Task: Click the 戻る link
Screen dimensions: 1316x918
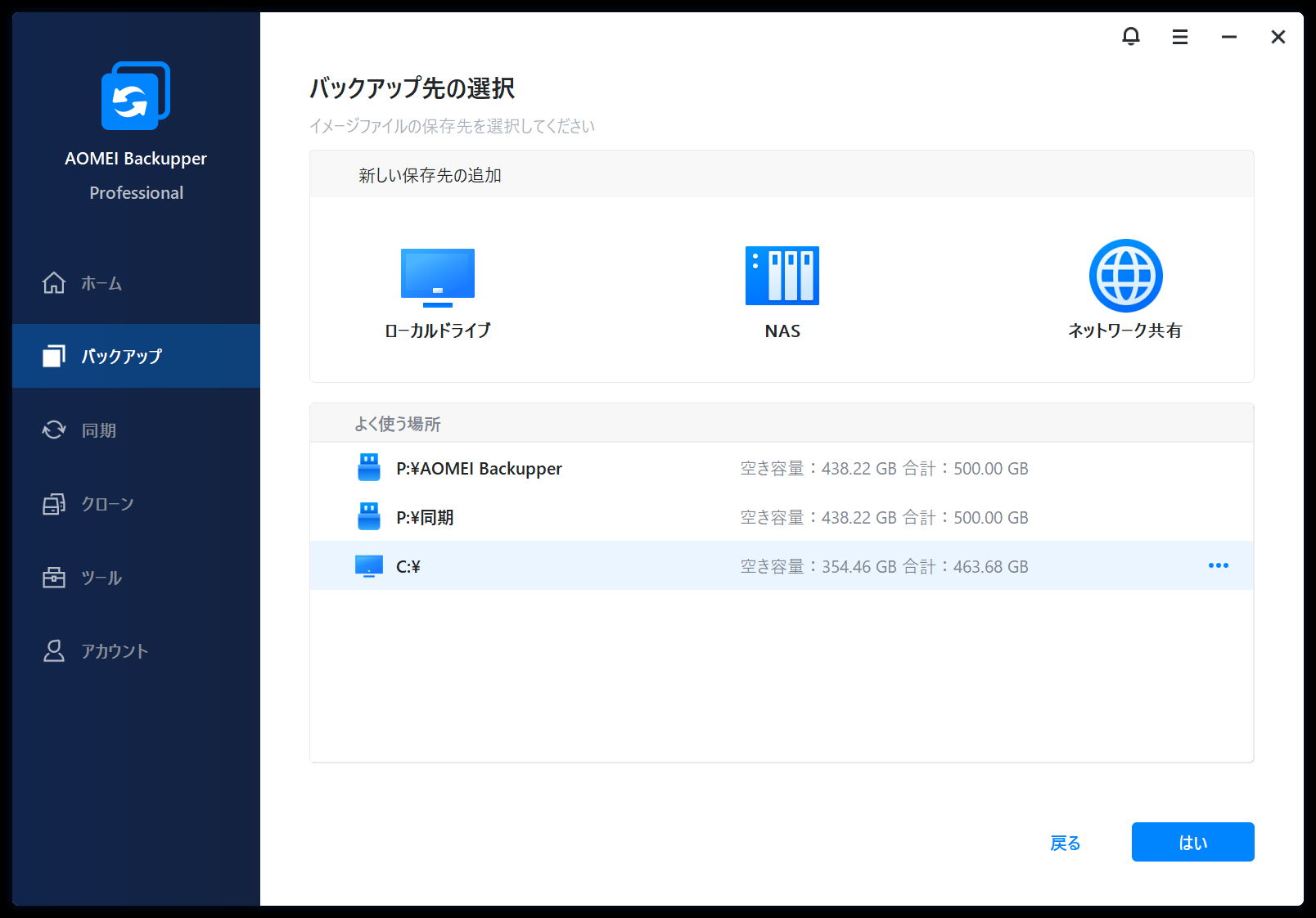Action: click(1065, 843)
